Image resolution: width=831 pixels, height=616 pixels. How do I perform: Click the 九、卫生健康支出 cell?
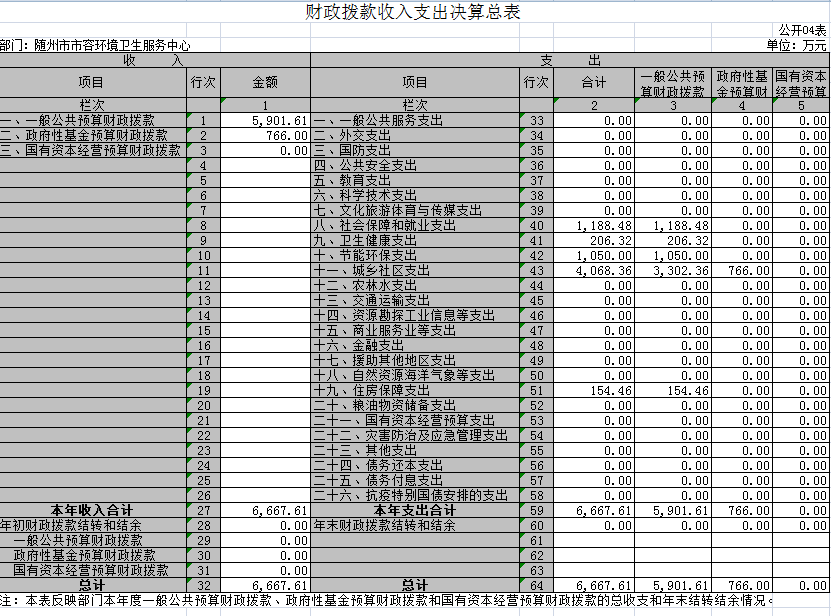tap(415, 240)
